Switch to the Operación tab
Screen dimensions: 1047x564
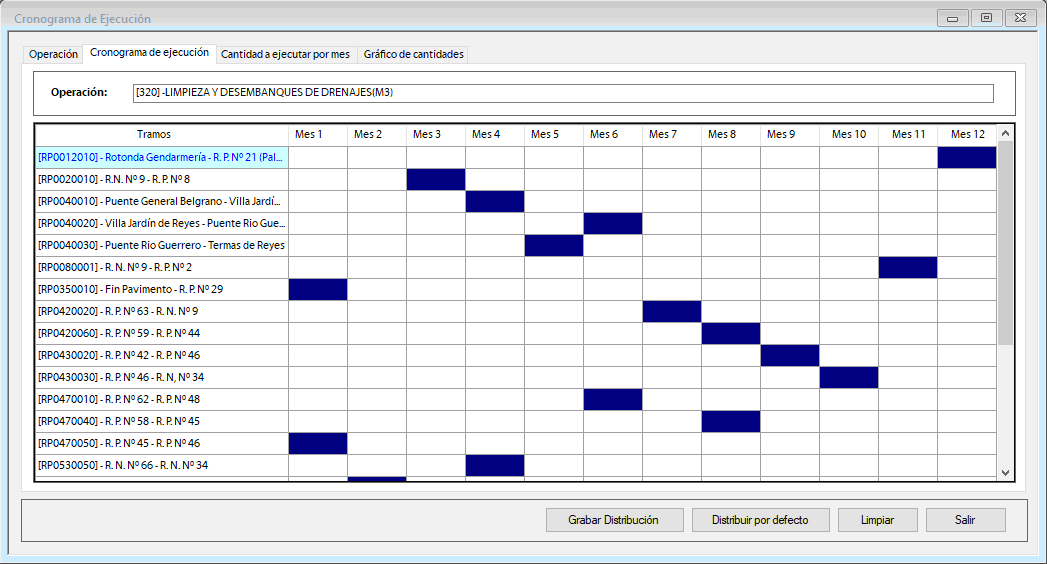53,54
